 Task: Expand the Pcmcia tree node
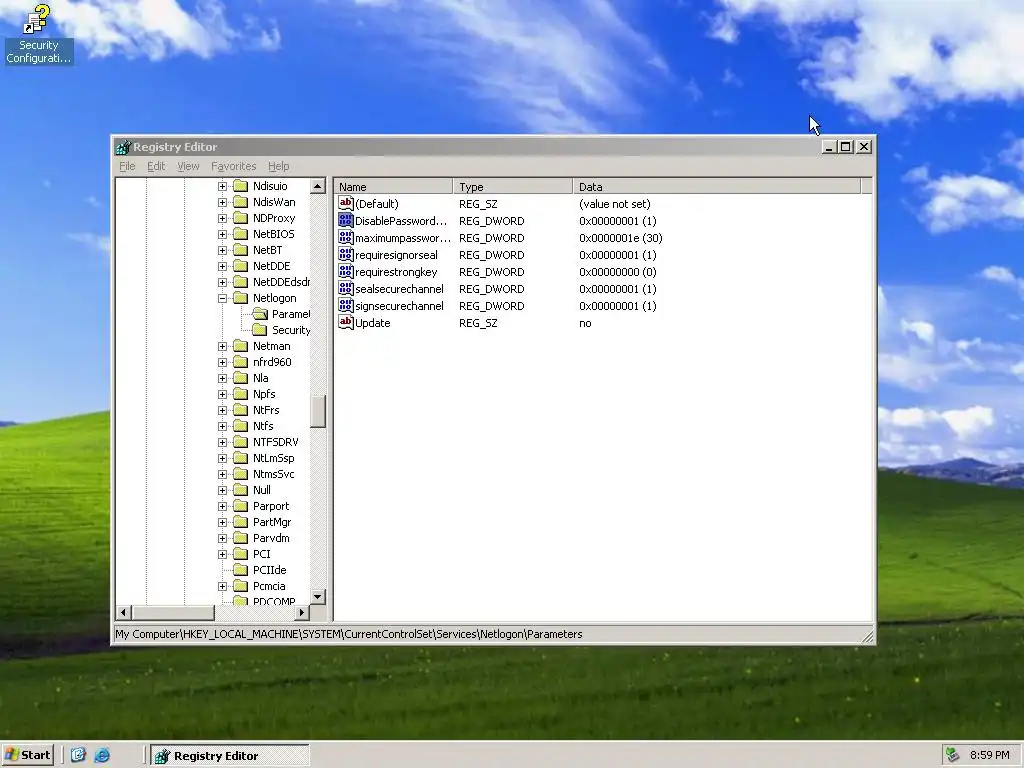pos(222,586)
